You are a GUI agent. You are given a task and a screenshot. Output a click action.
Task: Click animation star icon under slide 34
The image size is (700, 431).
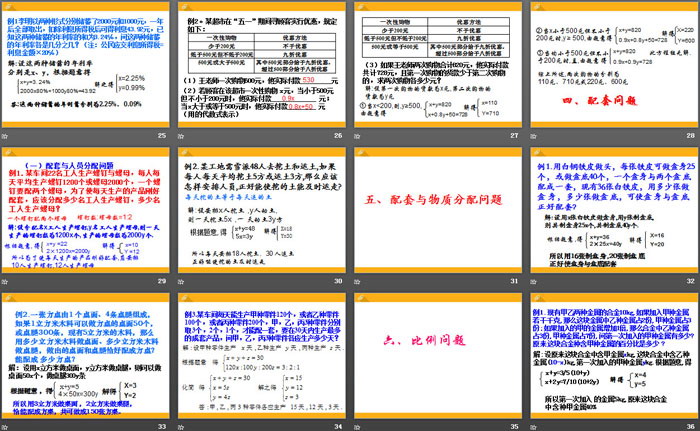[x=181, y=427]
